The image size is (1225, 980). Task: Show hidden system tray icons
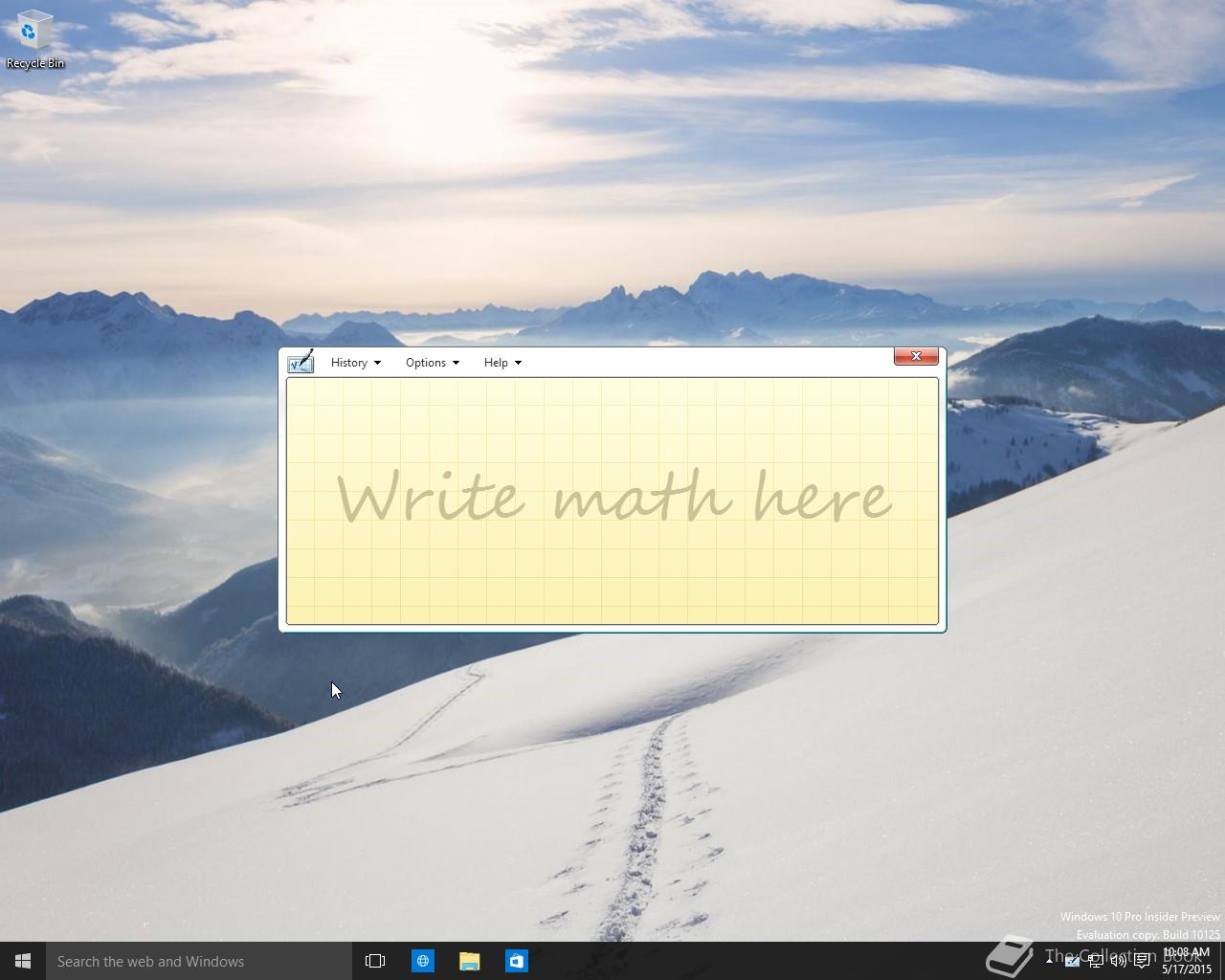(1049, 961)
